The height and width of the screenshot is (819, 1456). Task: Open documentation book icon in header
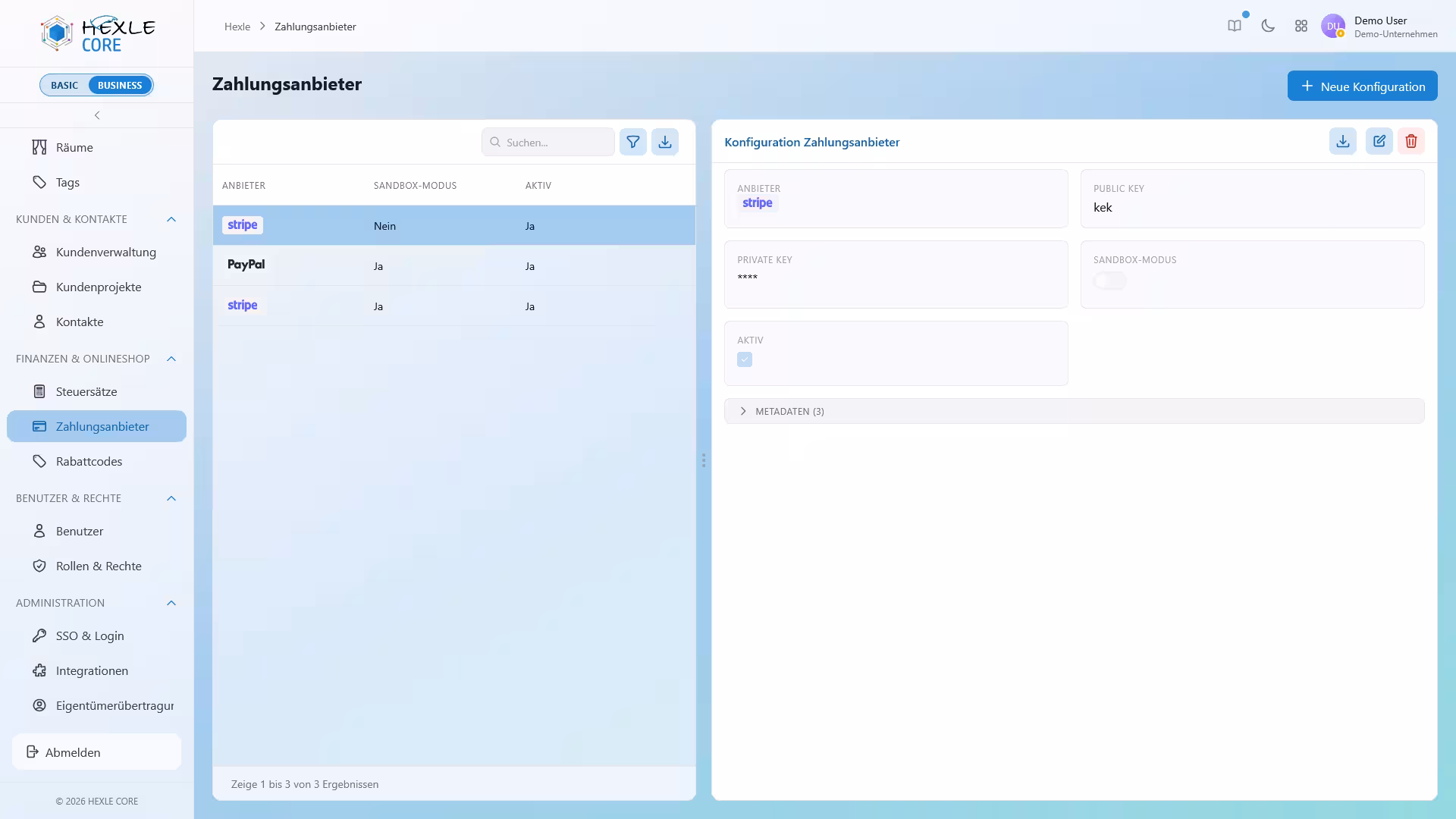pyautogui.click(x=1235, y=26)
